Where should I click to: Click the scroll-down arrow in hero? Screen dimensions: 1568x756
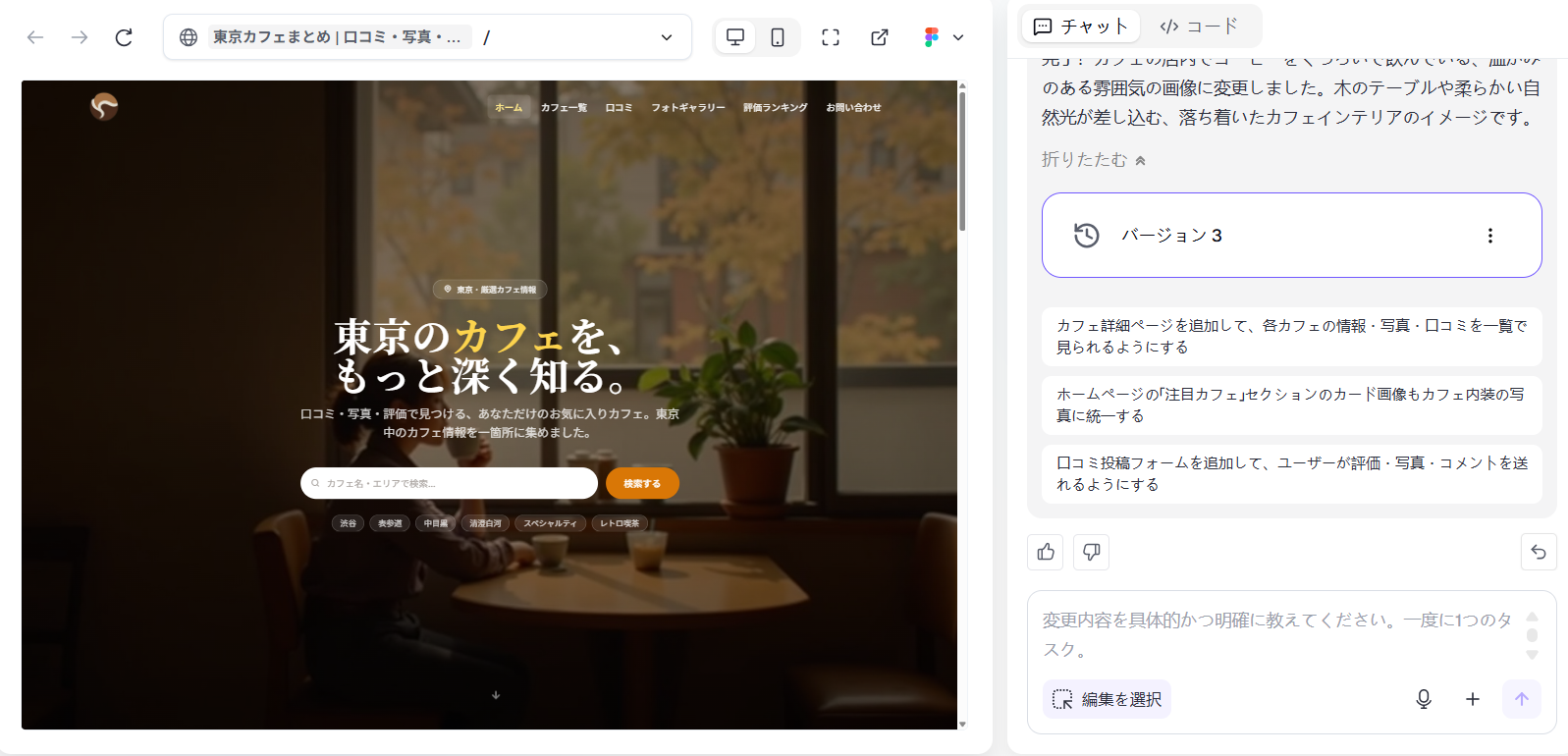pos(496,695)
